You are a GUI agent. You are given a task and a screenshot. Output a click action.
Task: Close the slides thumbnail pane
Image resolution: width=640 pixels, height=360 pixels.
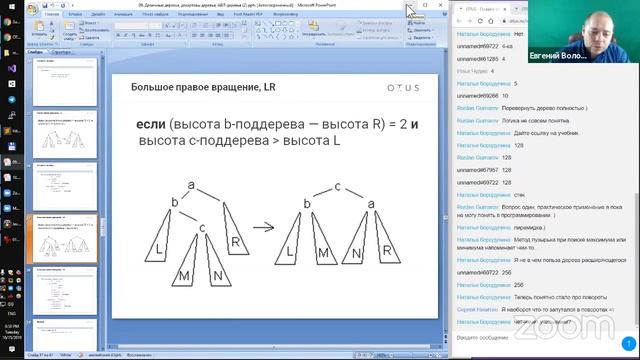102,52
